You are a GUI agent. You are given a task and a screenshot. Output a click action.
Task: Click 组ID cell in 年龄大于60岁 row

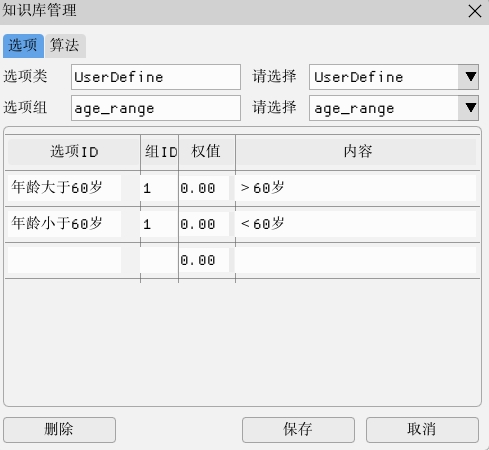coord(159,188)
